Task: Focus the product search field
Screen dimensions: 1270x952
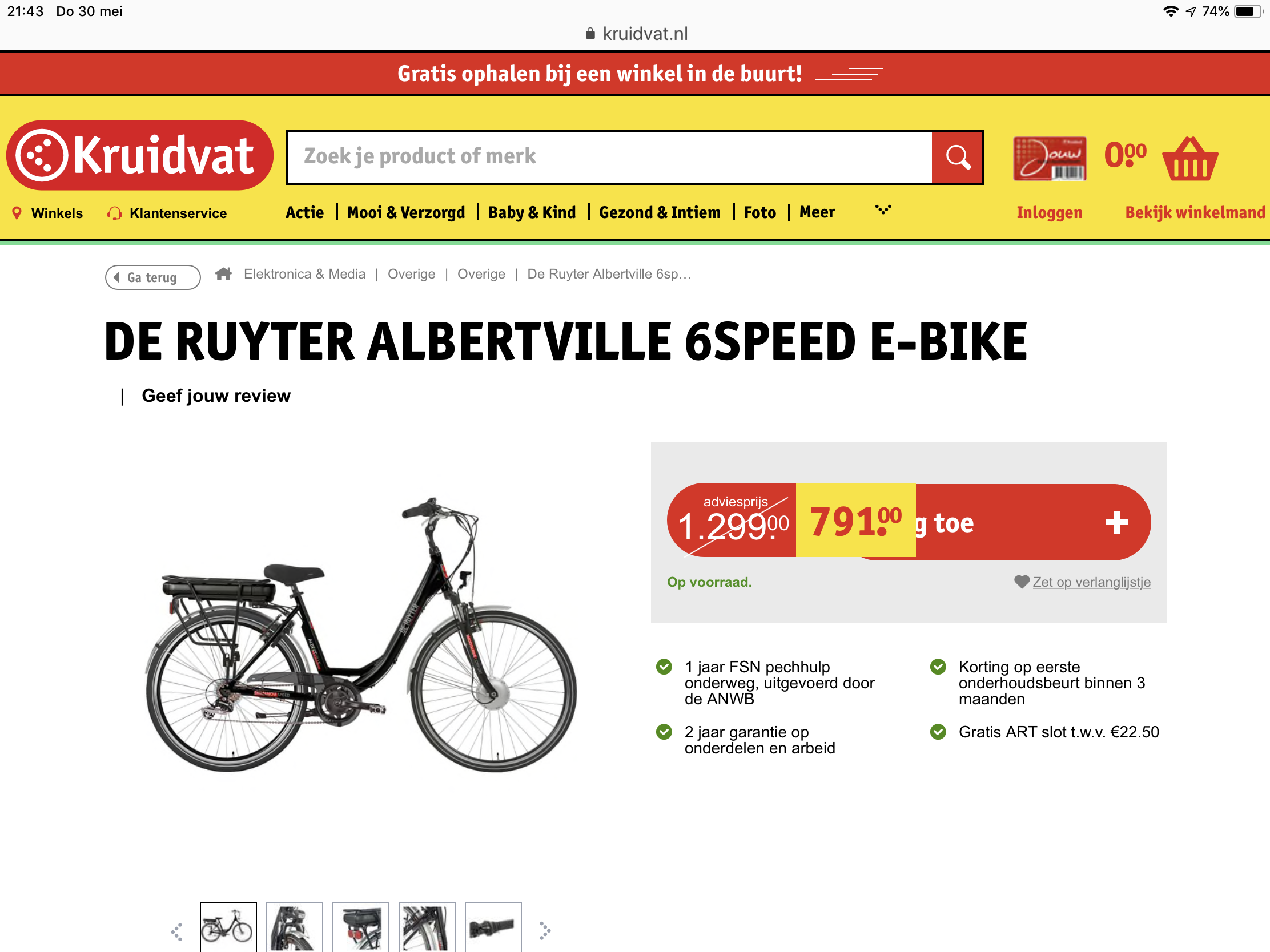Action: pyautogui.click(x=609, y=157)
